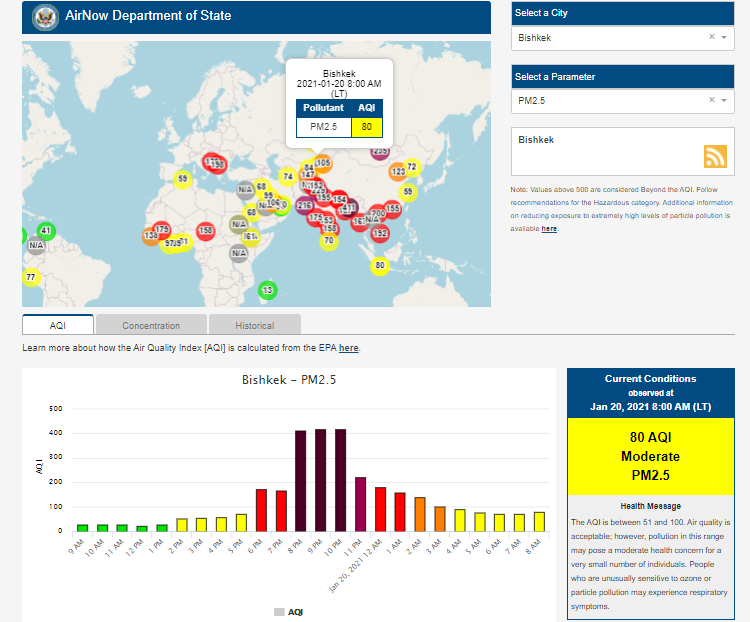
Task: Open the 'here' link on particle pollution exposure
Action: tap(549, 229)
